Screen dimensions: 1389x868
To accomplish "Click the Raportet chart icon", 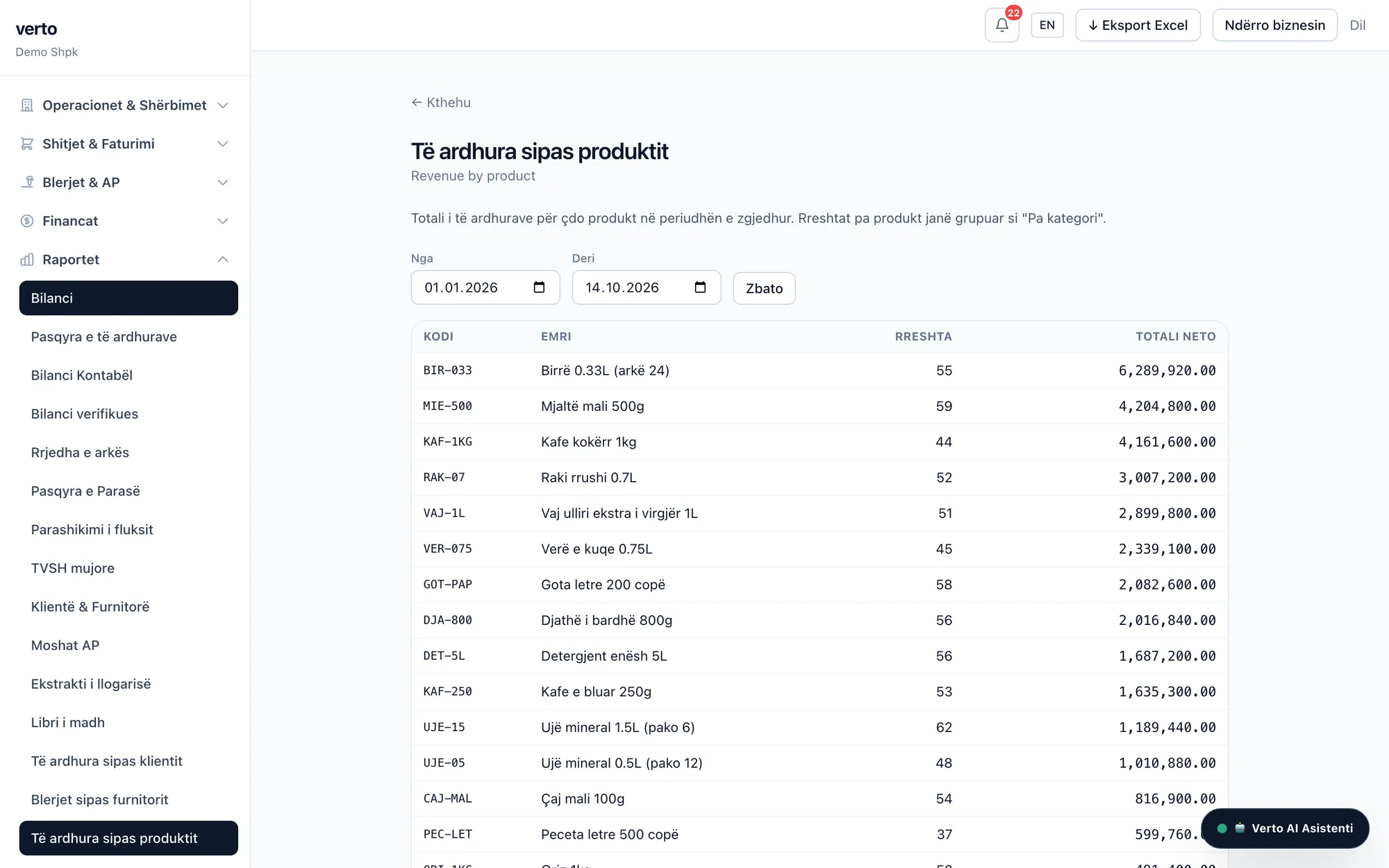I will tap(27, 260).
